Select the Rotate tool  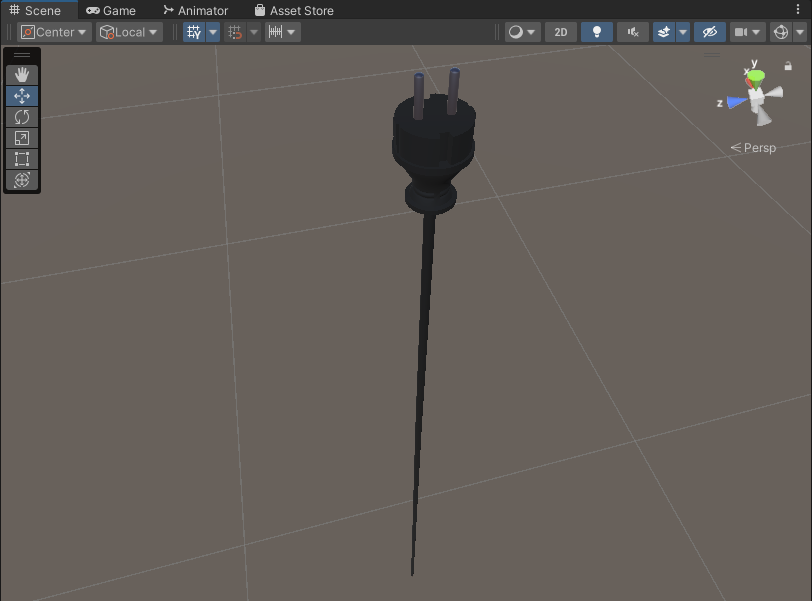[21, 117]
